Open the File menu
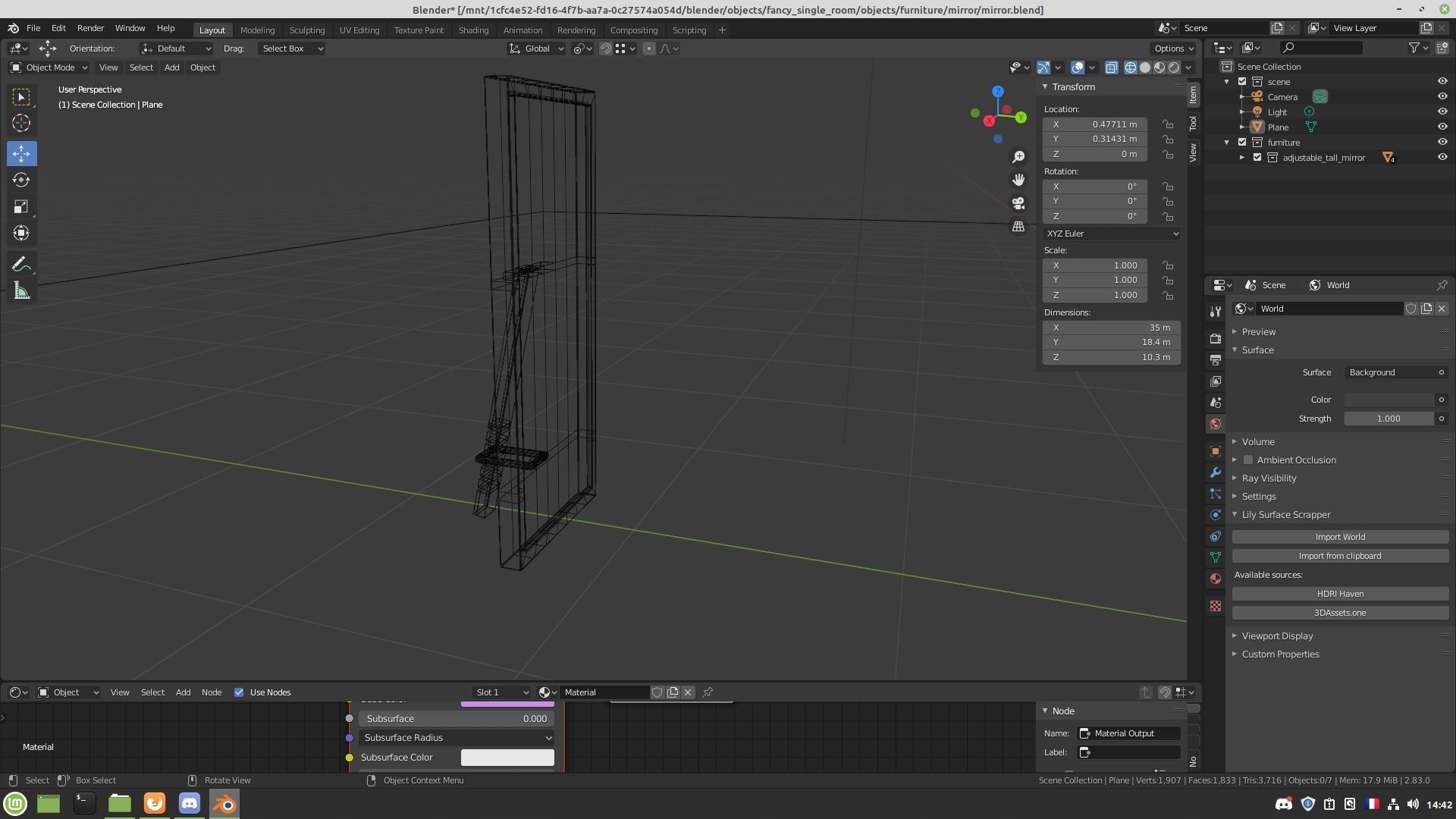Image resolution: width=1456 pixels, height=819 pixels. coord(33,28)
